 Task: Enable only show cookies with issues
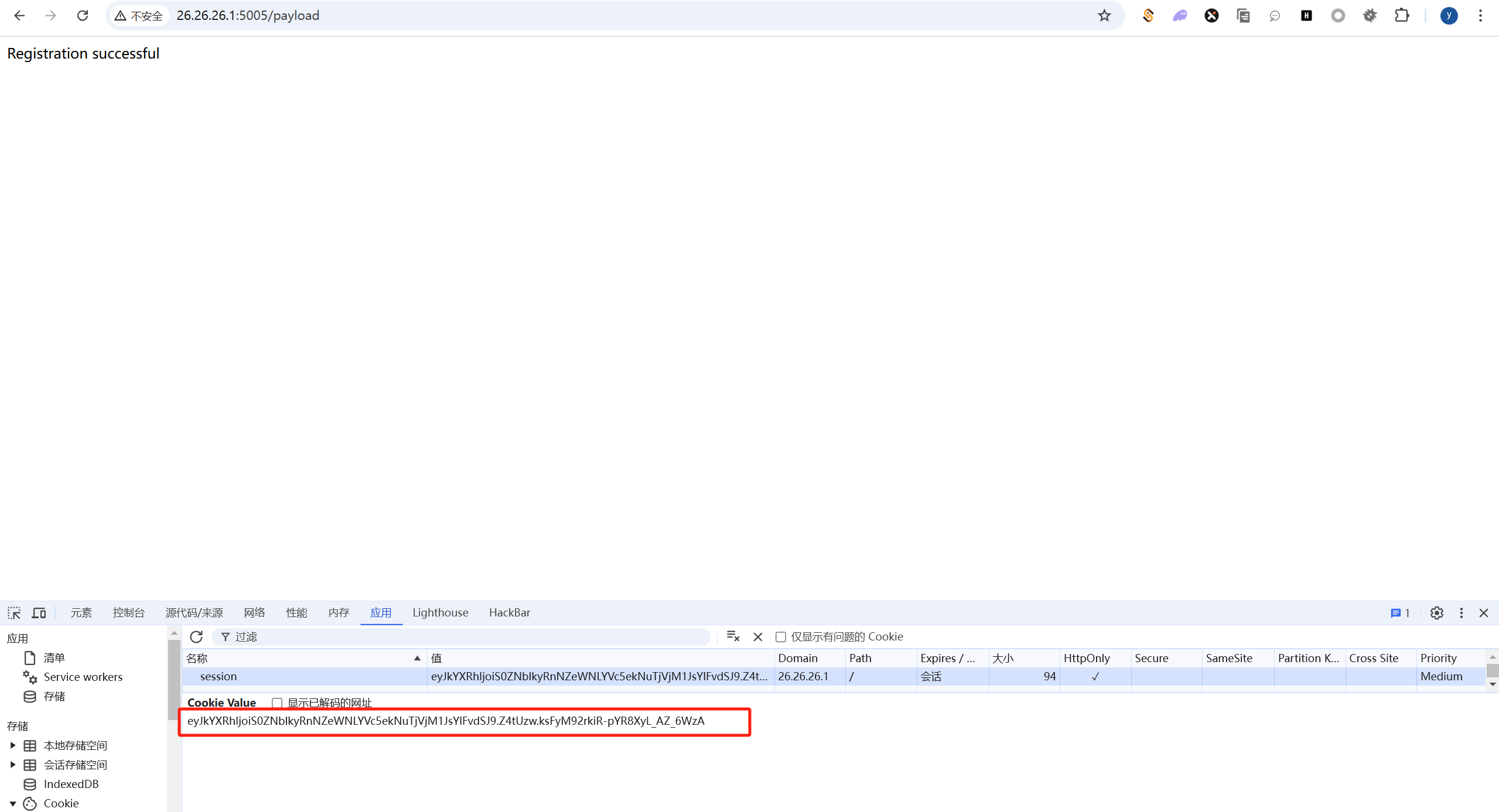781,637
